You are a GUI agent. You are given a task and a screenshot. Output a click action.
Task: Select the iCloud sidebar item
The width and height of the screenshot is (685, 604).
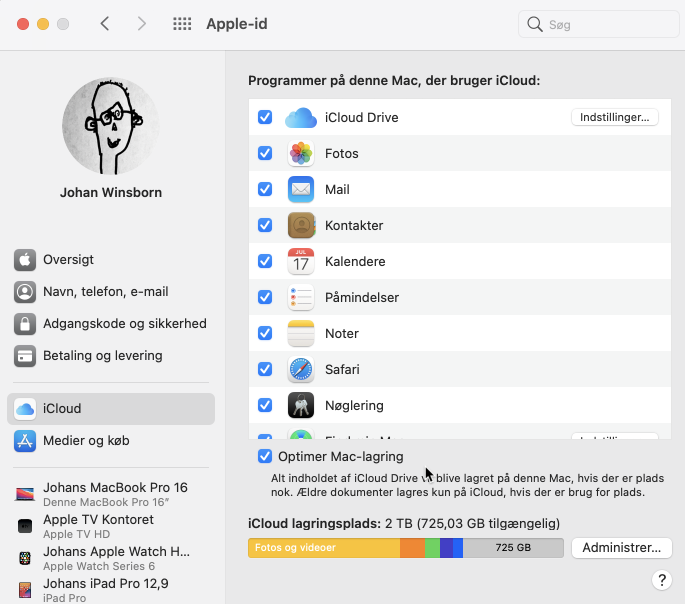point(111,409)
